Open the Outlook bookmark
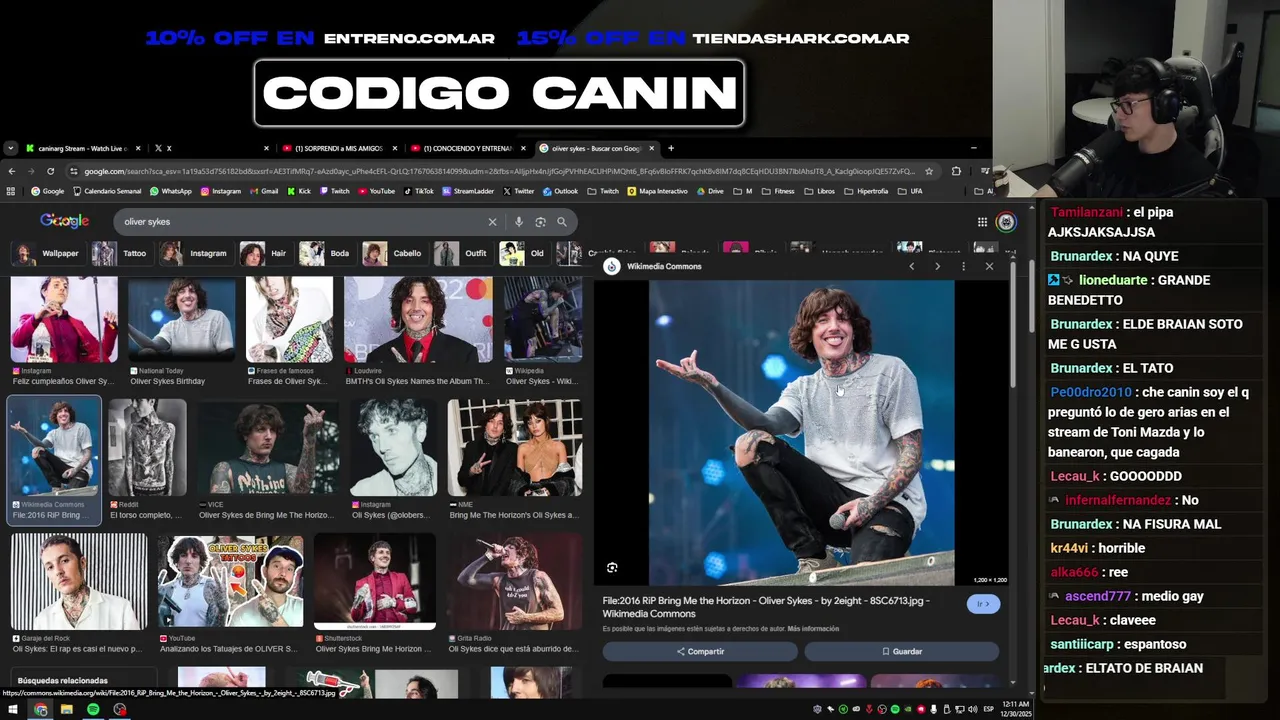This screenshot has height=720, width=1280. point(561,191)
